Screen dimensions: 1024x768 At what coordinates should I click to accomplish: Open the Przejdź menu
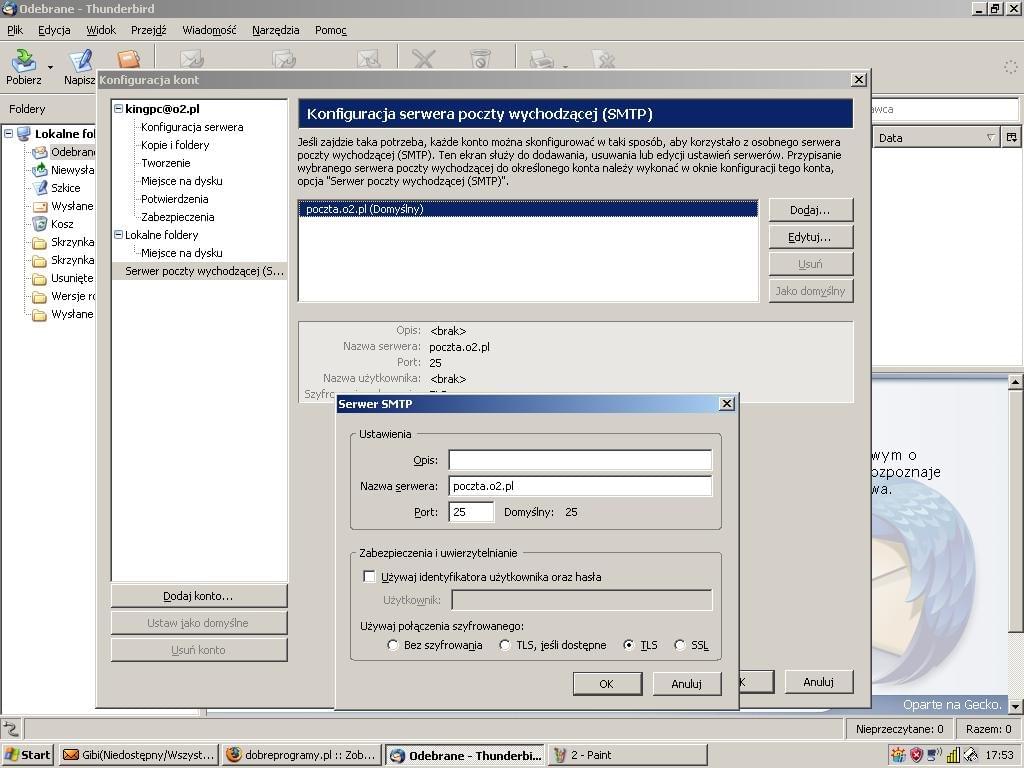point(148,30)
